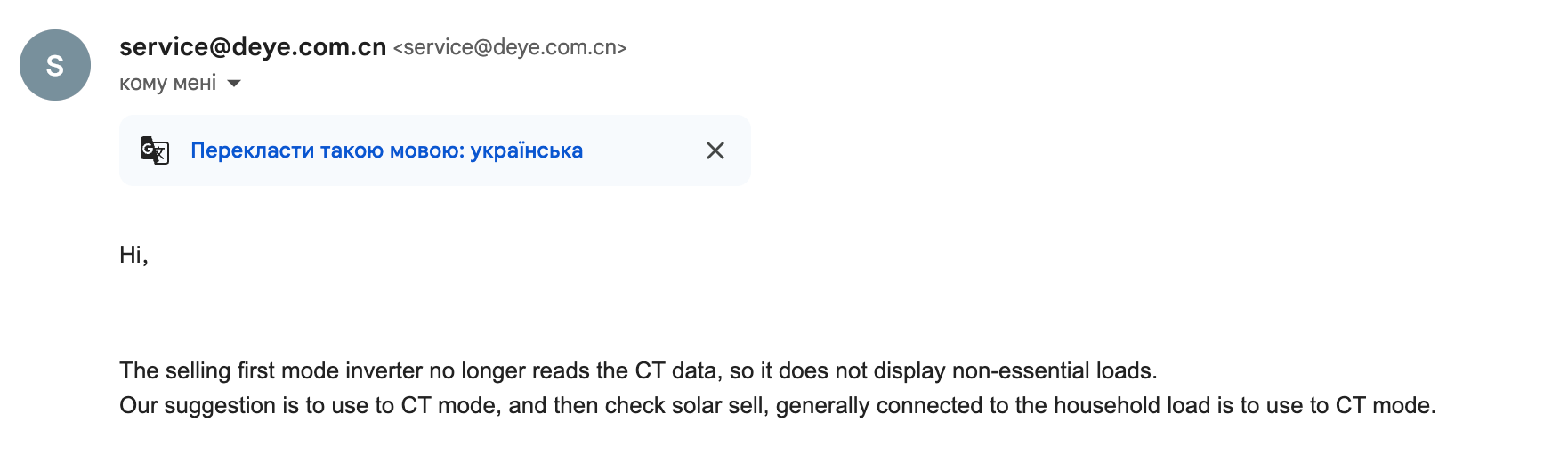This screenshot has height=463, width=1568.
Task: Click the word українська in translate banner
Action: [x=527, y=150]
